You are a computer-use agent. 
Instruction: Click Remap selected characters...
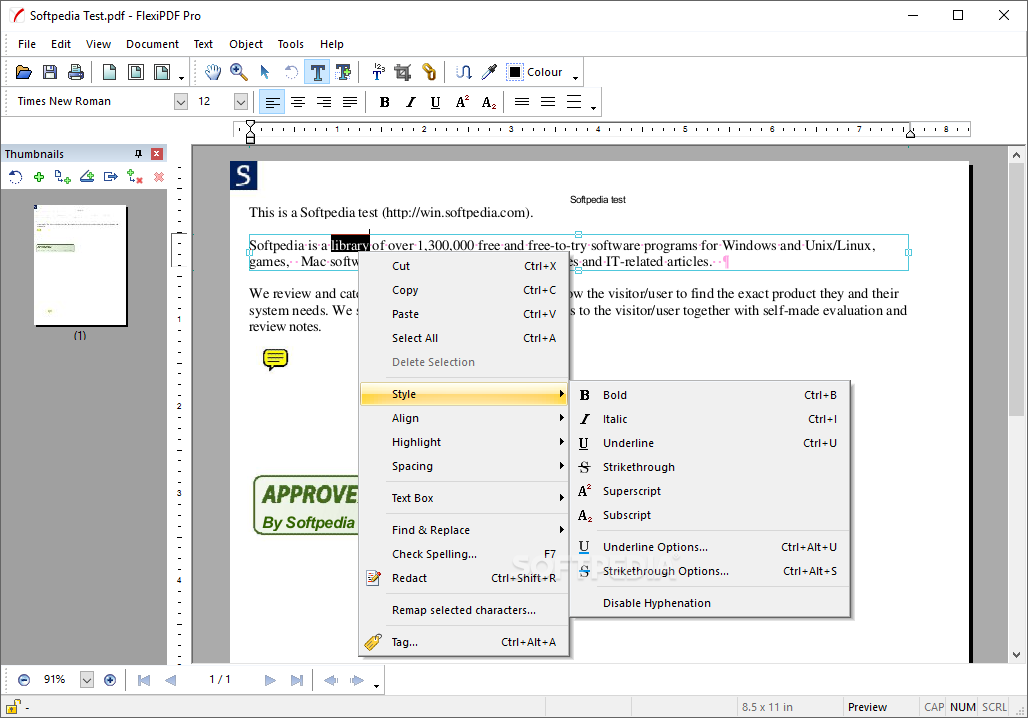point(464,610)
